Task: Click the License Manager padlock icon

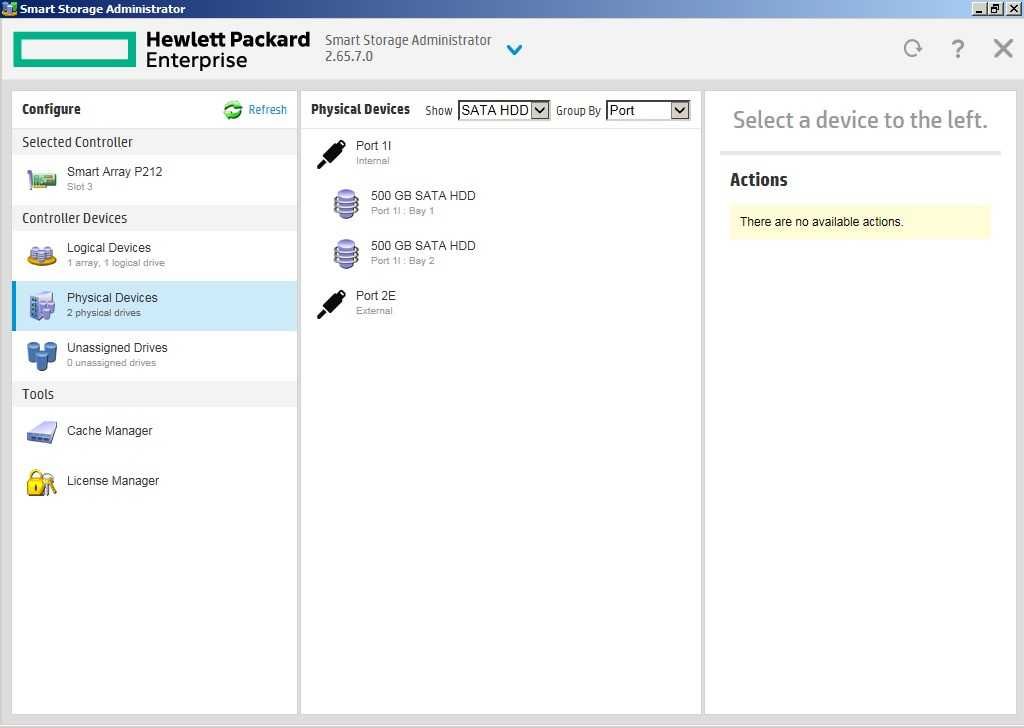Action: click(x=41, y=482)
